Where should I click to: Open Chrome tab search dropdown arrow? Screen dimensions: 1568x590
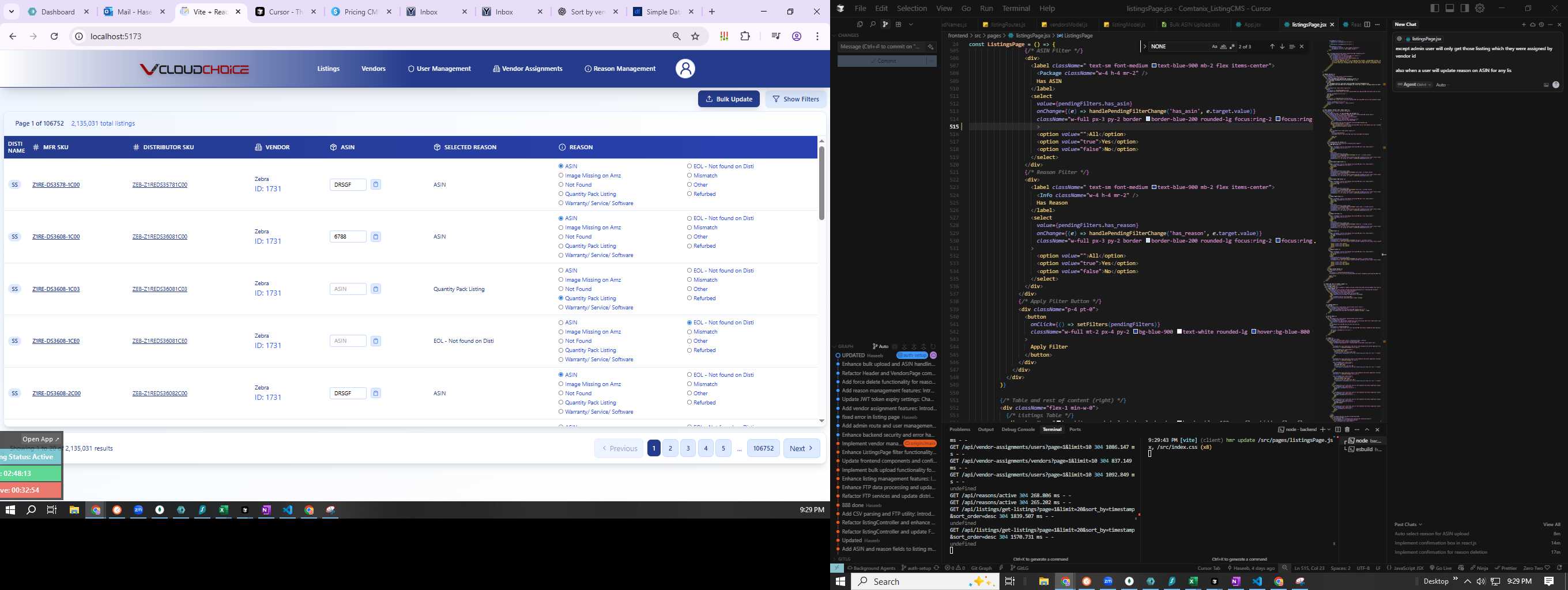pyautogui.click(x=12, y=12)
